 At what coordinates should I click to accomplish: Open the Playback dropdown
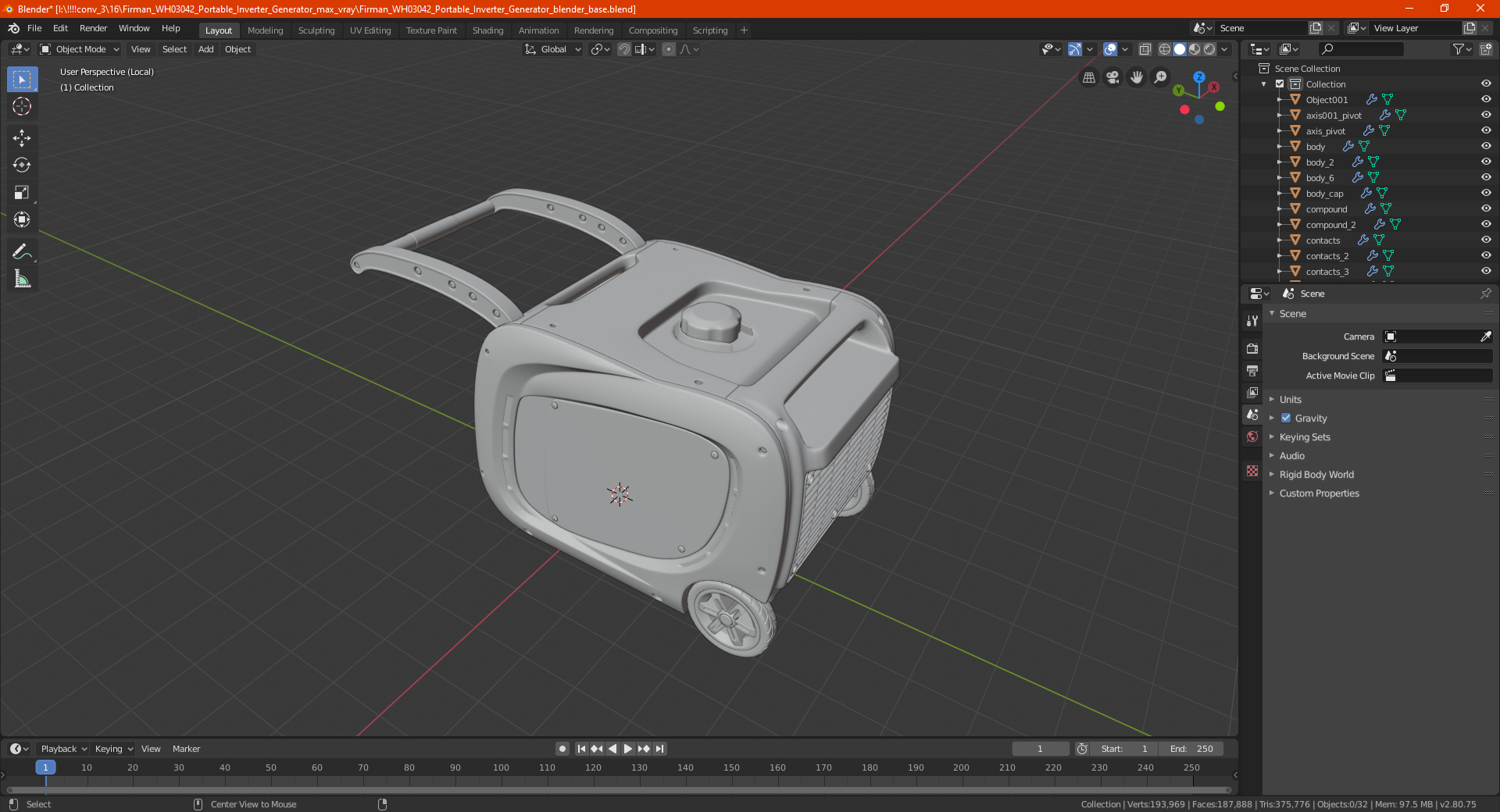pos(63,749)
